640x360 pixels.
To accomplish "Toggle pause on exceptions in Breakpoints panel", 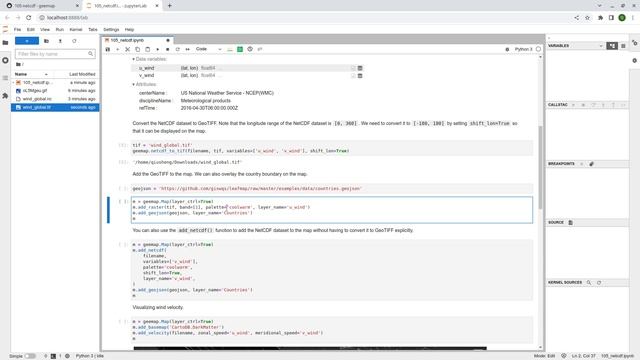I will [x=581, y=164].
